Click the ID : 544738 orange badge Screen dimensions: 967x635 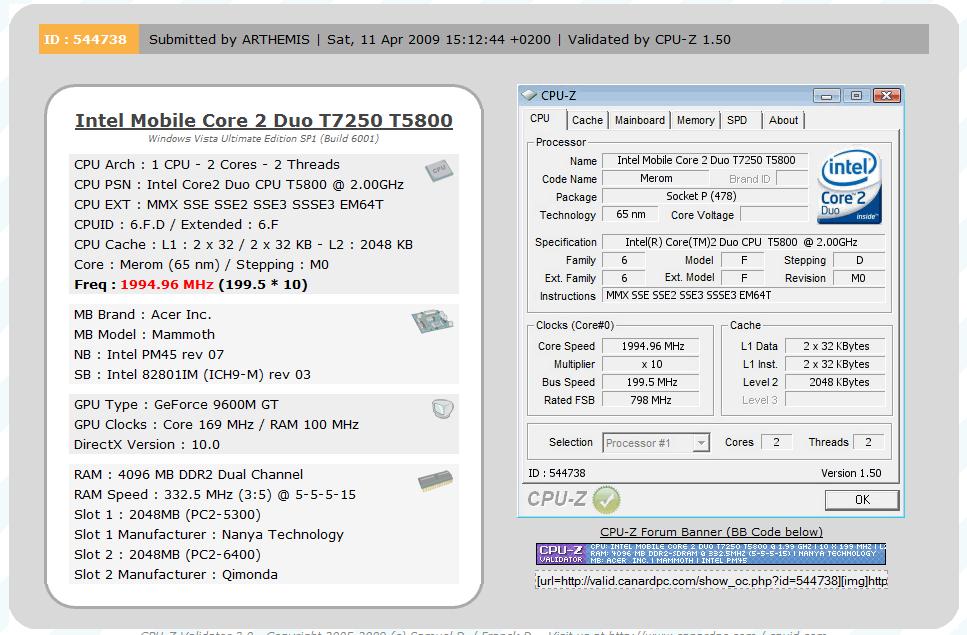[89, 39]
